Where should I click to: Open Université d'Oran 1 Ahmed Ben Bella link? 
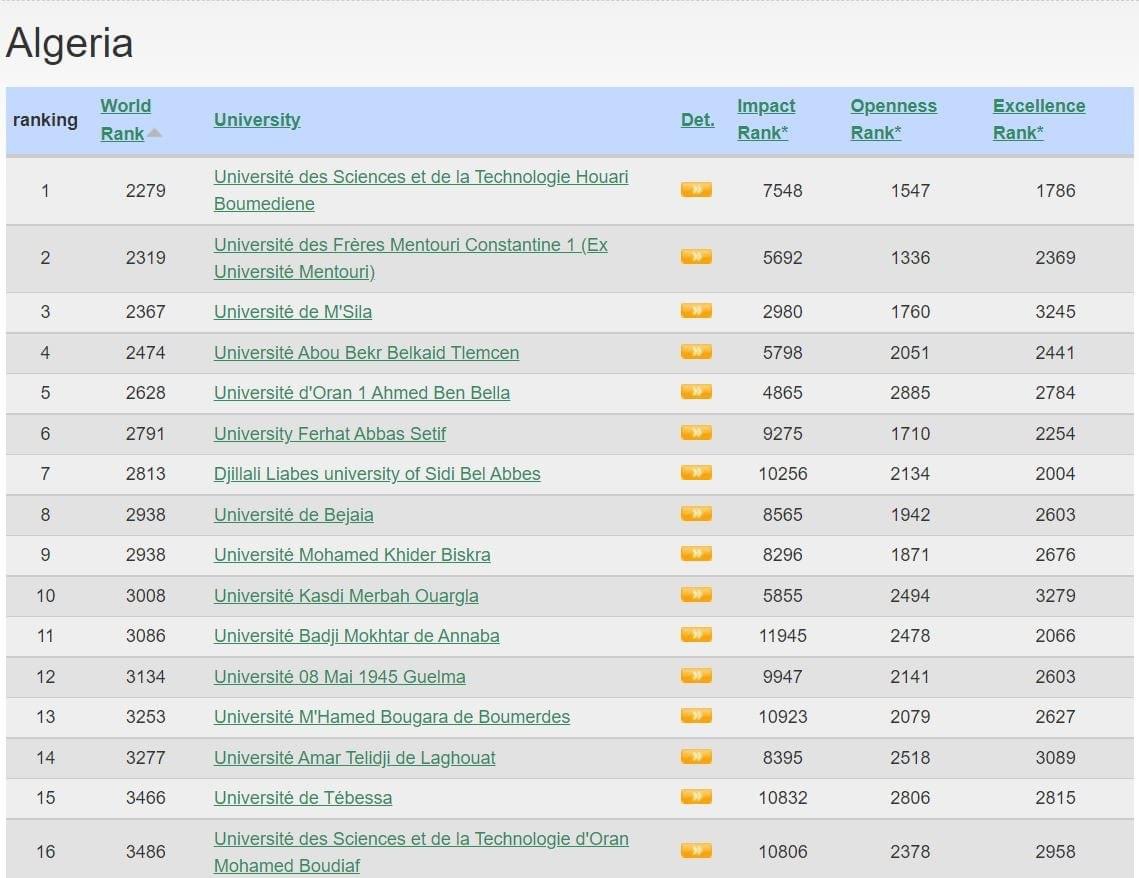pyautogui.click(x=362, y=392)
